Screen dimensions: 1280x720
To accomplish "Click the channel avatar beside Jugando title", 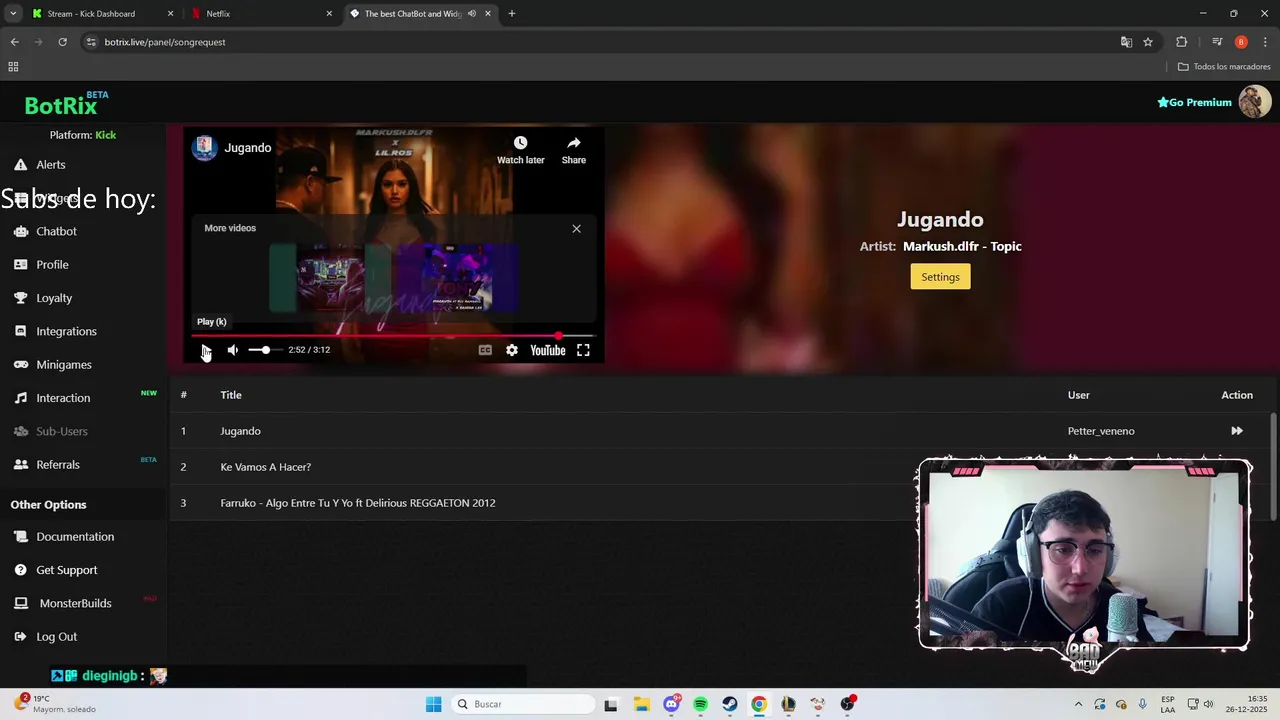I will (x=205, y=148).
